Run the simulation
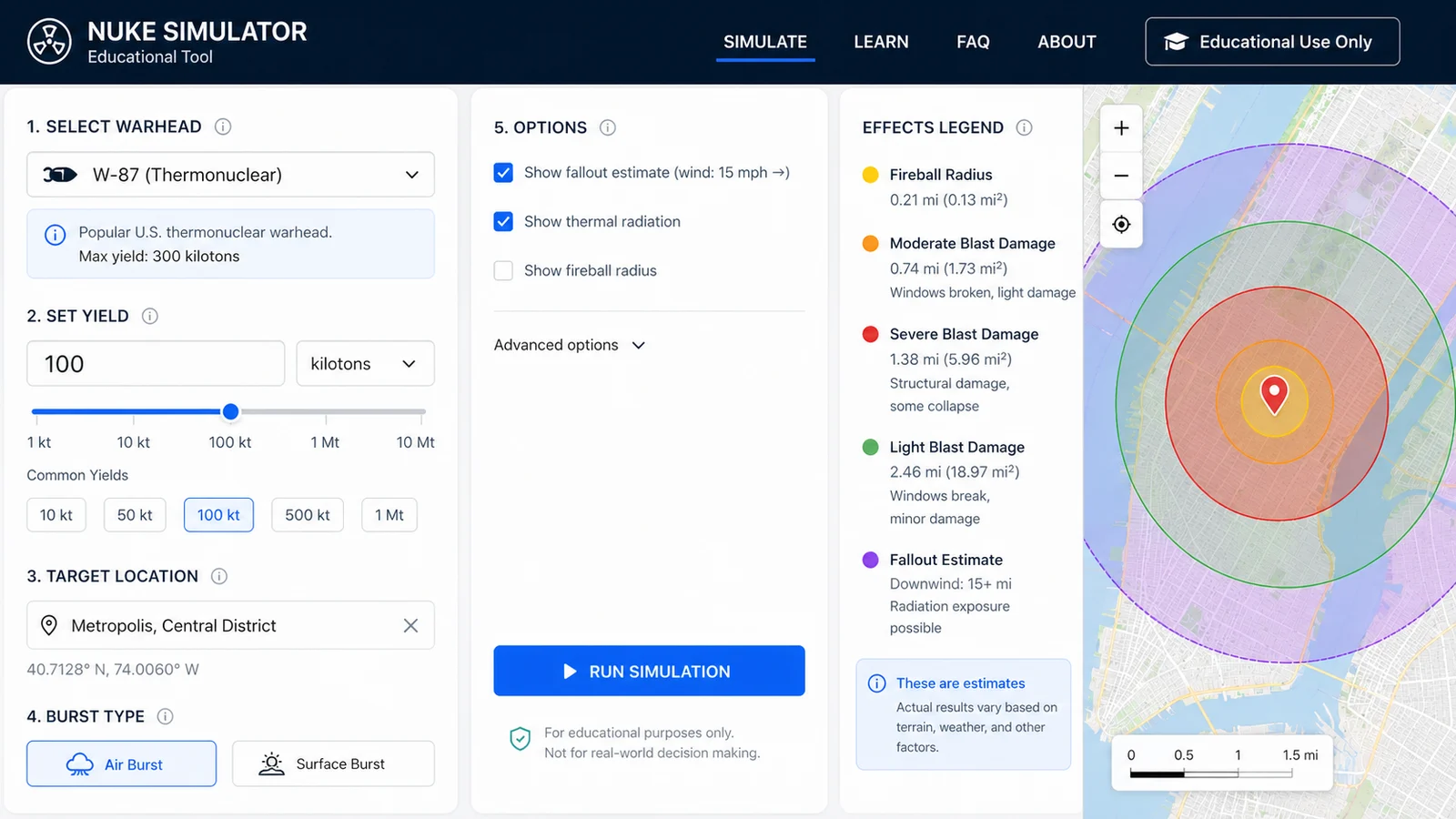The height and width of the screenshot is (819, 1456). pyautogui.click(x=649, y=671)
